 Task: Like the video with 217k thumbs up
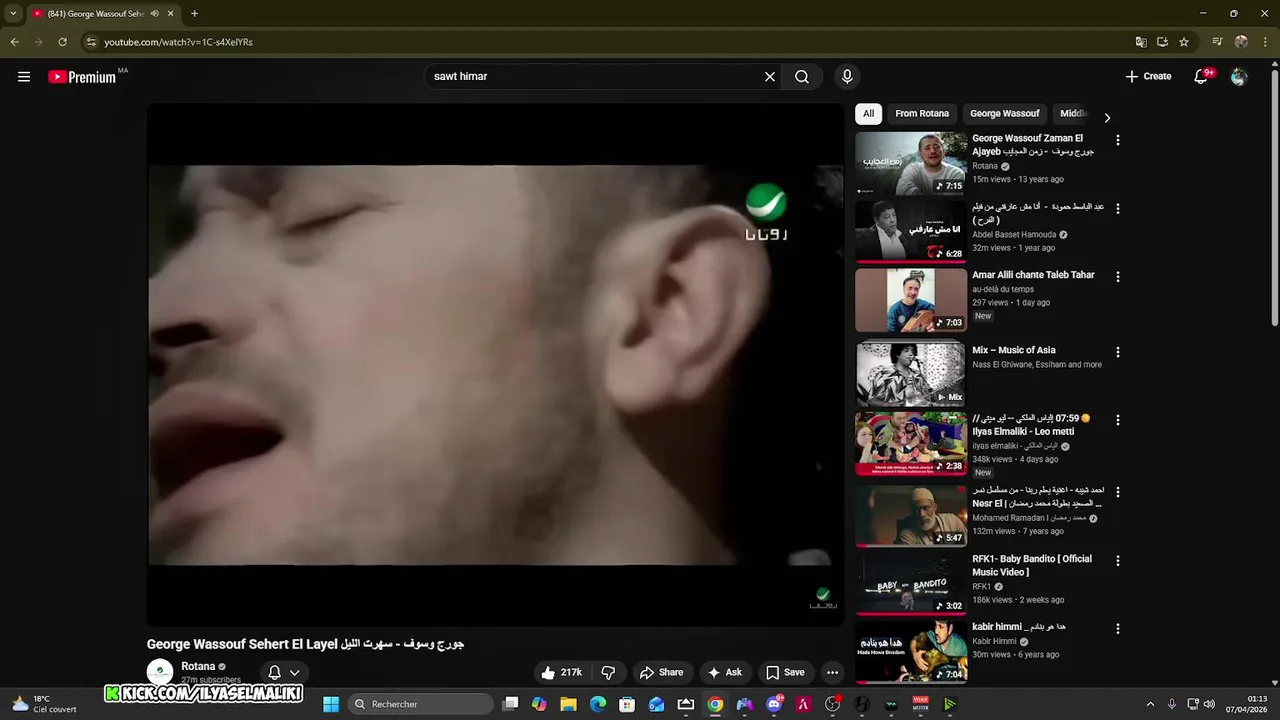(561, 673)
